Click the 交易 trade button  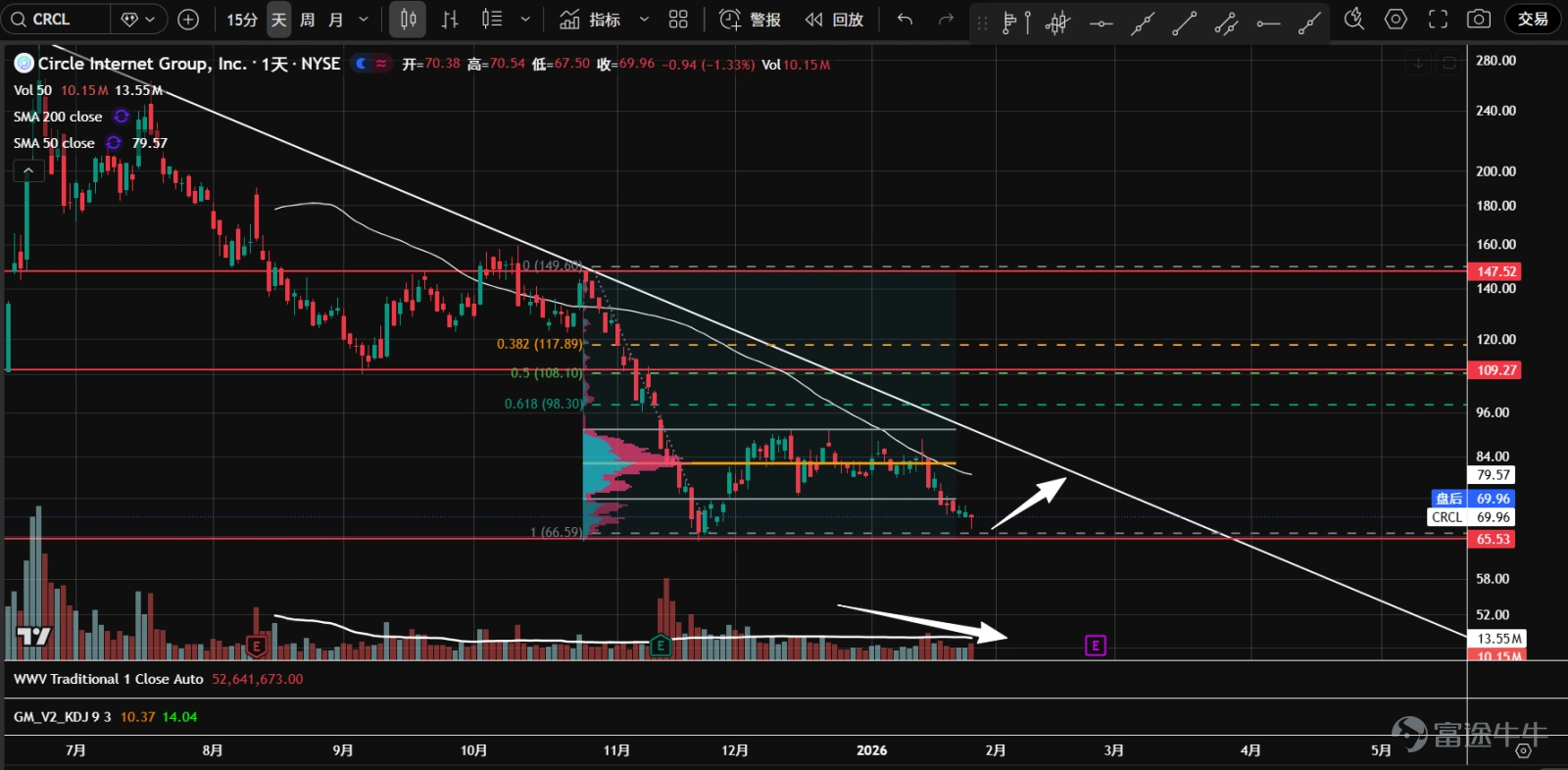(x=1533, y=19)
